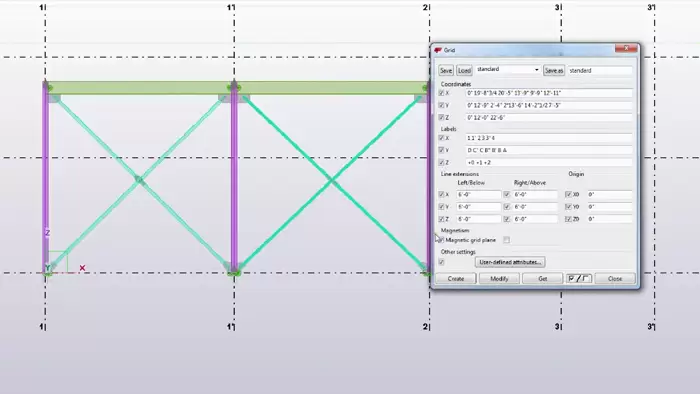The width and height of the screenshot is (700, 394).
Task: Click the Grid dialog title bar icon
Action: point(438,50)
